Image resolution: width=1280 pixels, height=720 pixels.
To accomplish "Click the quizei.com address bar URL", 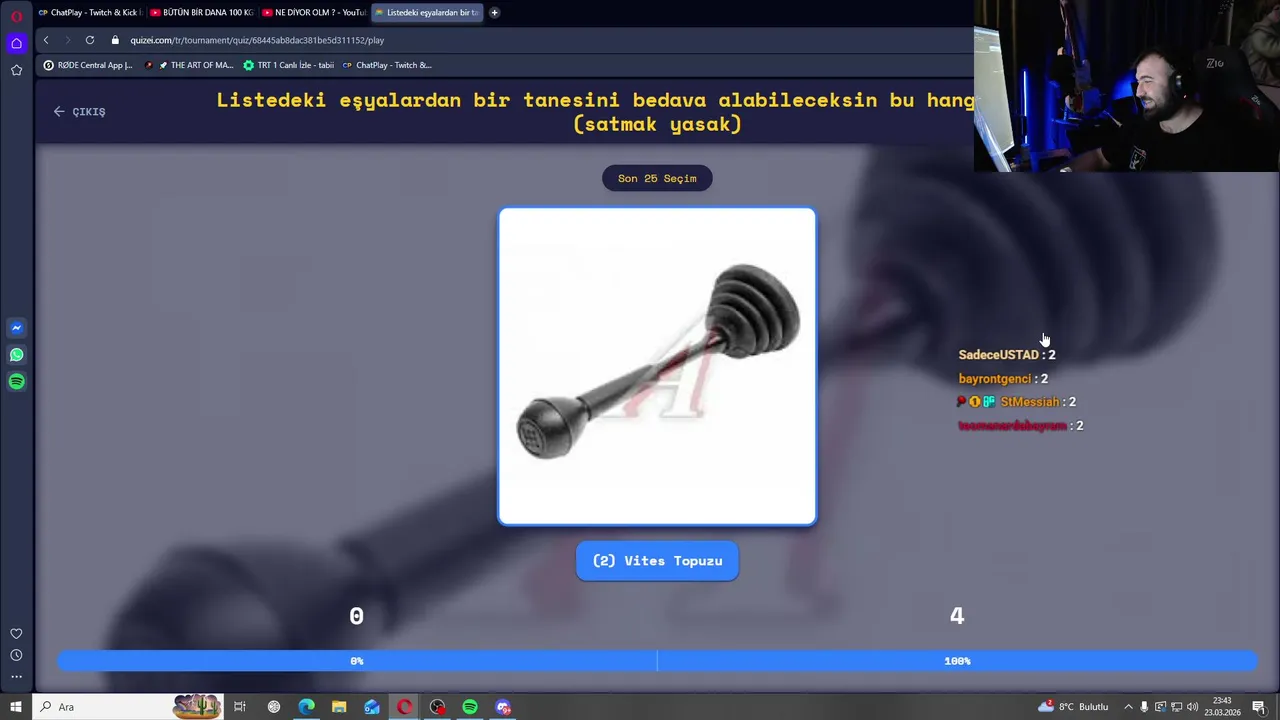I will point(257,40).
